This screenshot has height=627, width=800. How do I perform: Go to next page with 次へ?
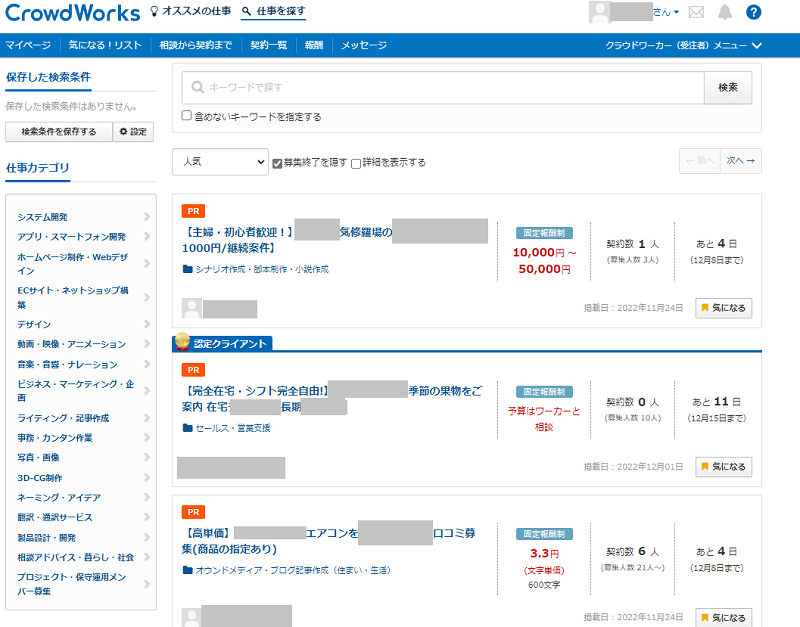[x=741, y=161]
